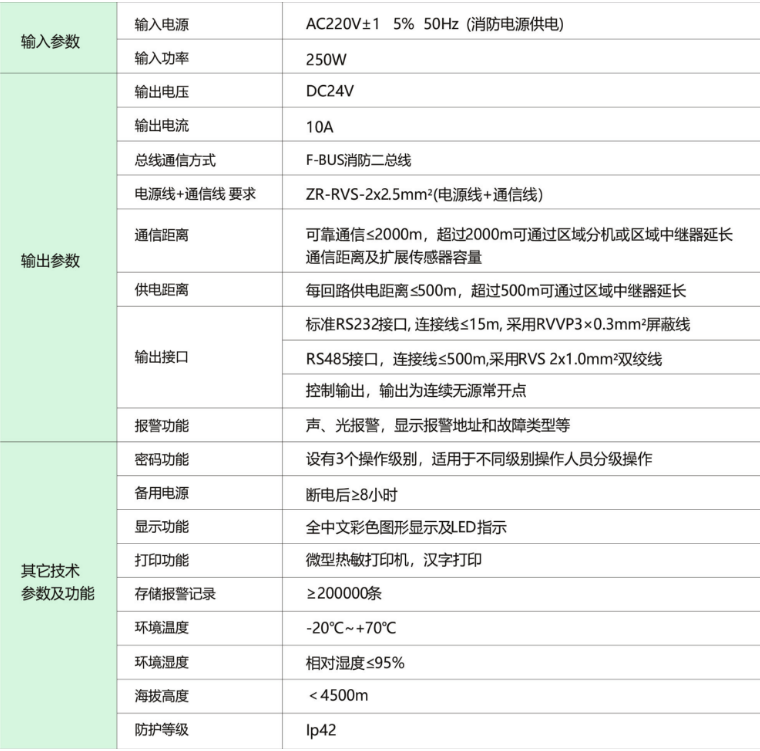The image size is (760, 751).
Task: Click the 输入参数 category cell
Action: point(50,42)
